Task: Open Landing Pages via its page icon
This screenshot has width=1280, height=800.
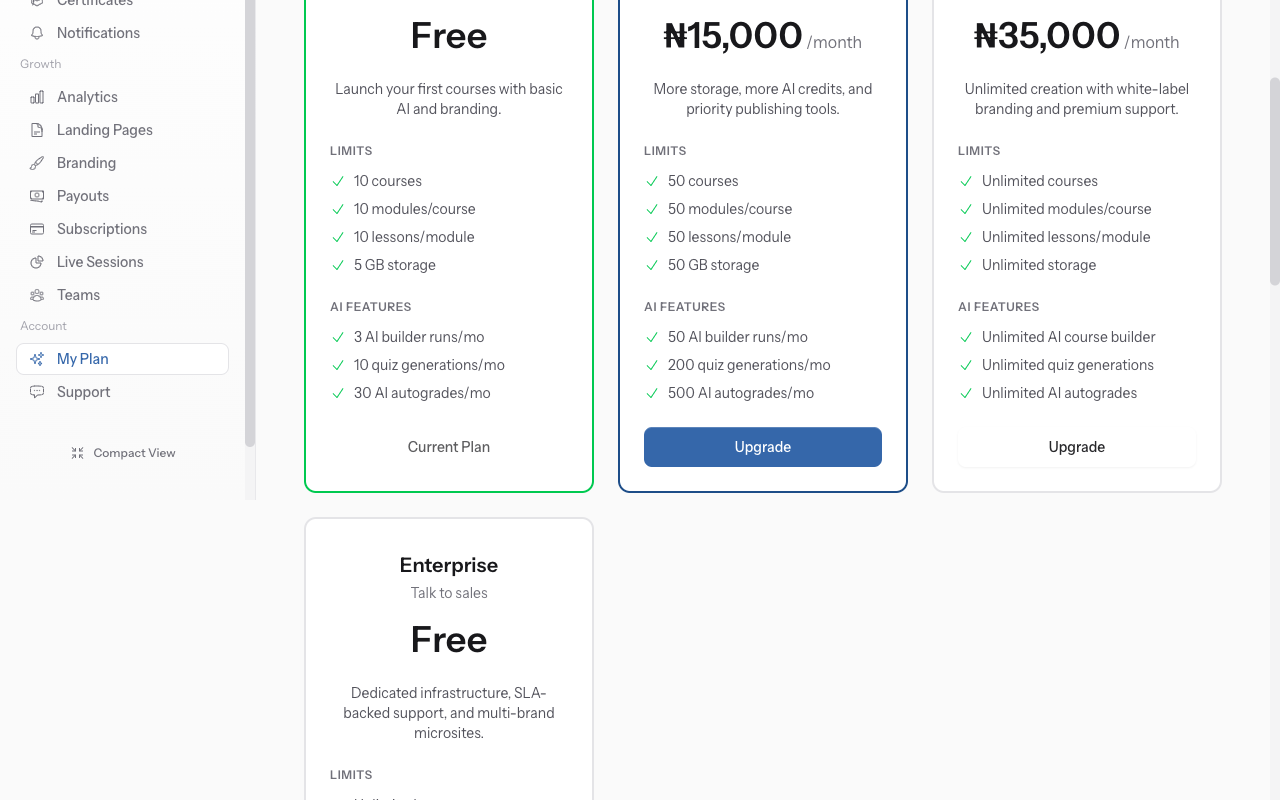Action: (37, 129)
